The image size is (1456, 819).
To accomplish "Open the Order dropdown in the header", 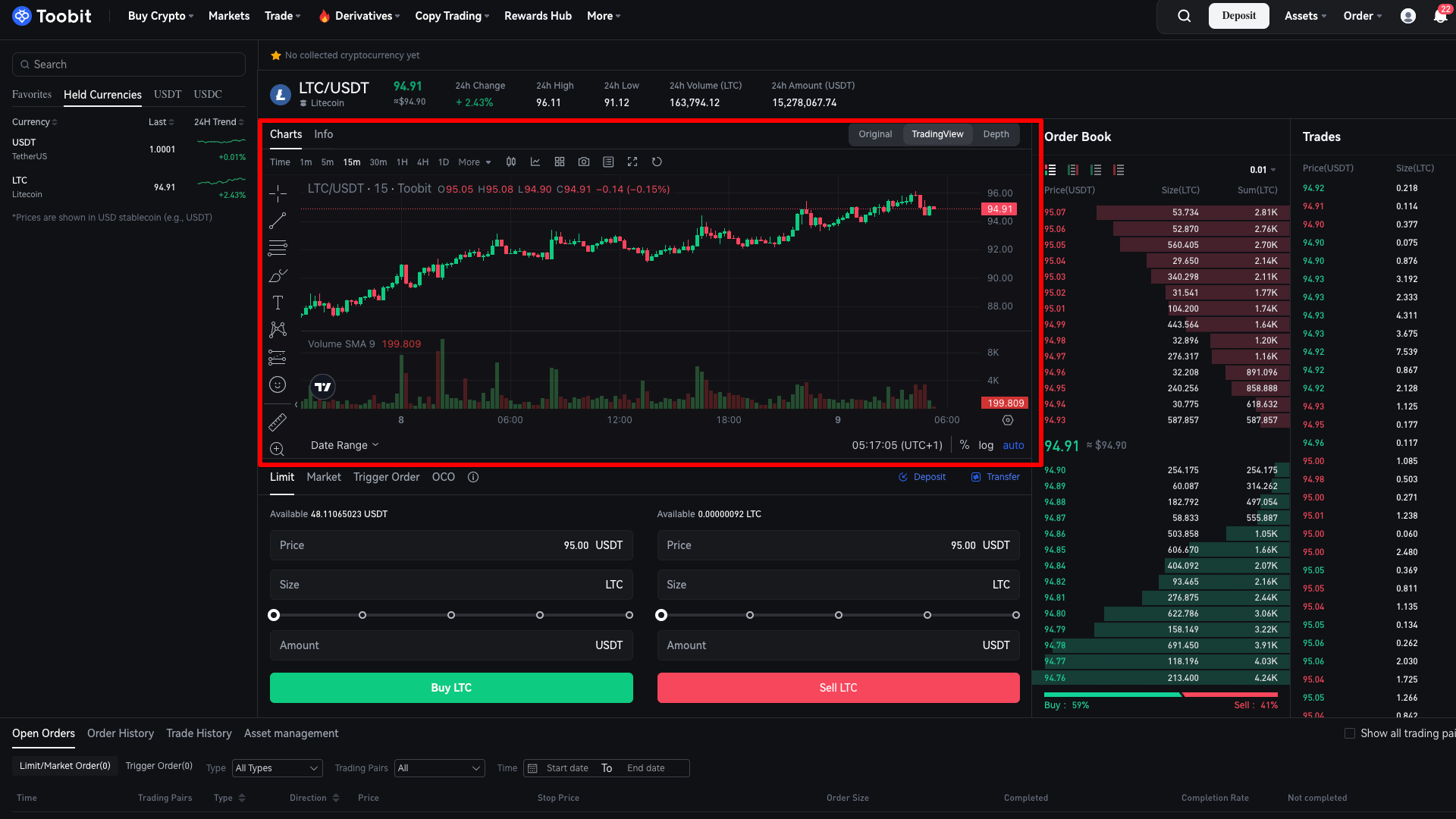I will coord(1363,16).
